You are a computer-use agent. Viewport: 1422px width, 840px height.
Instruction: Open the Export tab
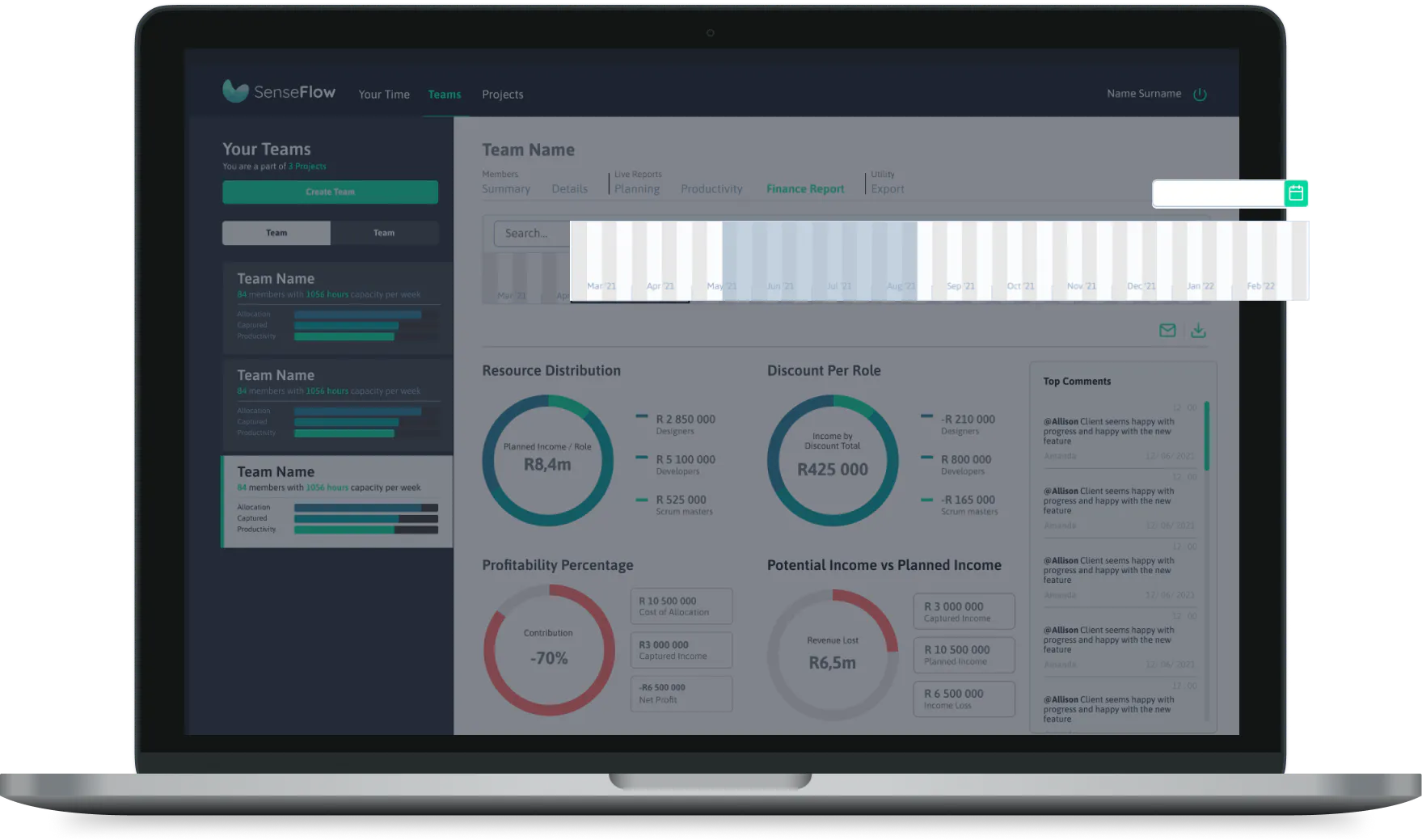click(x=888, y=189)
